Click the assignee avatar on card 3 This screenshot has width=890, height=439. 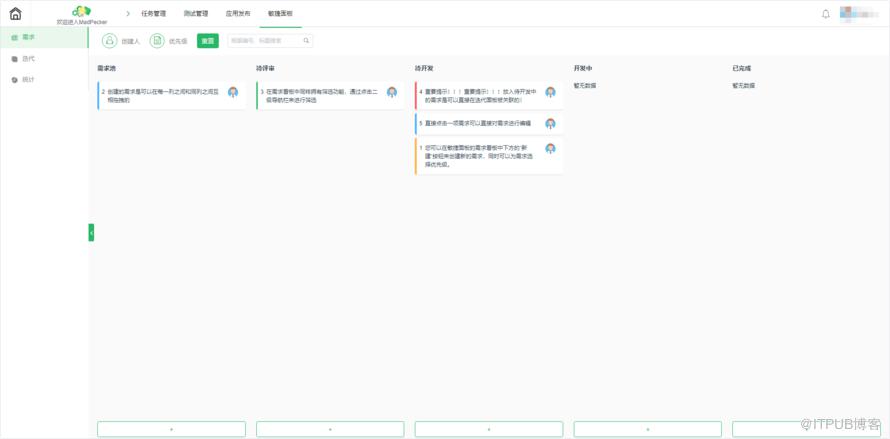coord(392,92)
